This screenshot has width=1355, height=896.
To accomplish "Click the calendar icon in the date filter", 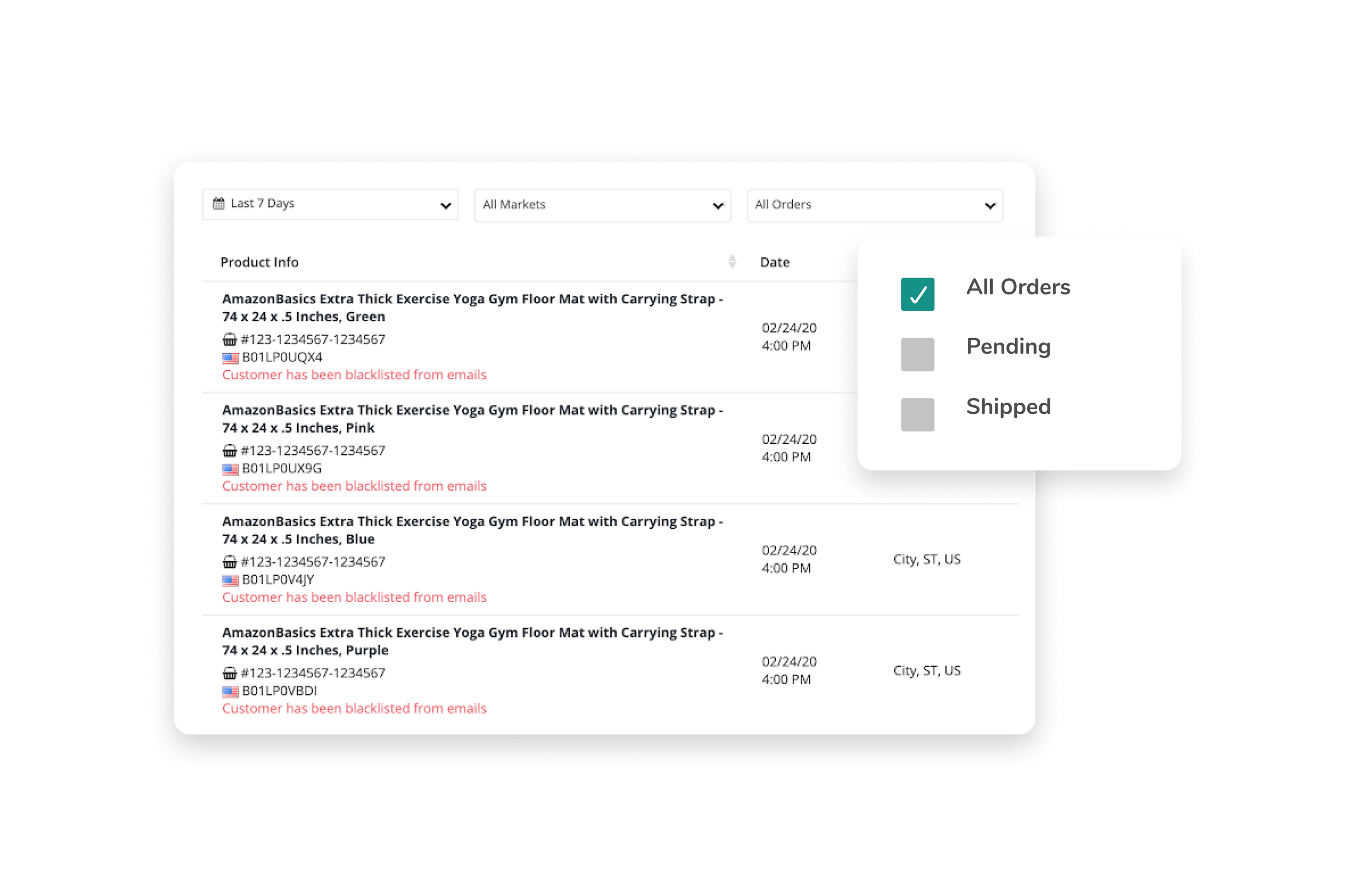I will point(219,203).
